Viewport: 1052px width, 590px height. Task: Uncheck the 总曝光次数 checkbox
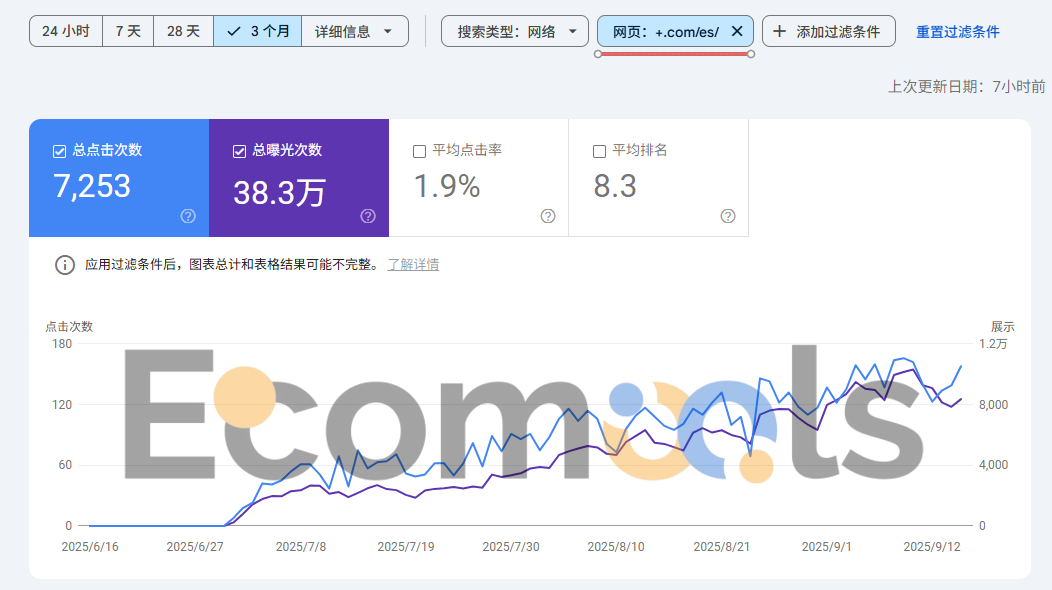pos(239,151)
